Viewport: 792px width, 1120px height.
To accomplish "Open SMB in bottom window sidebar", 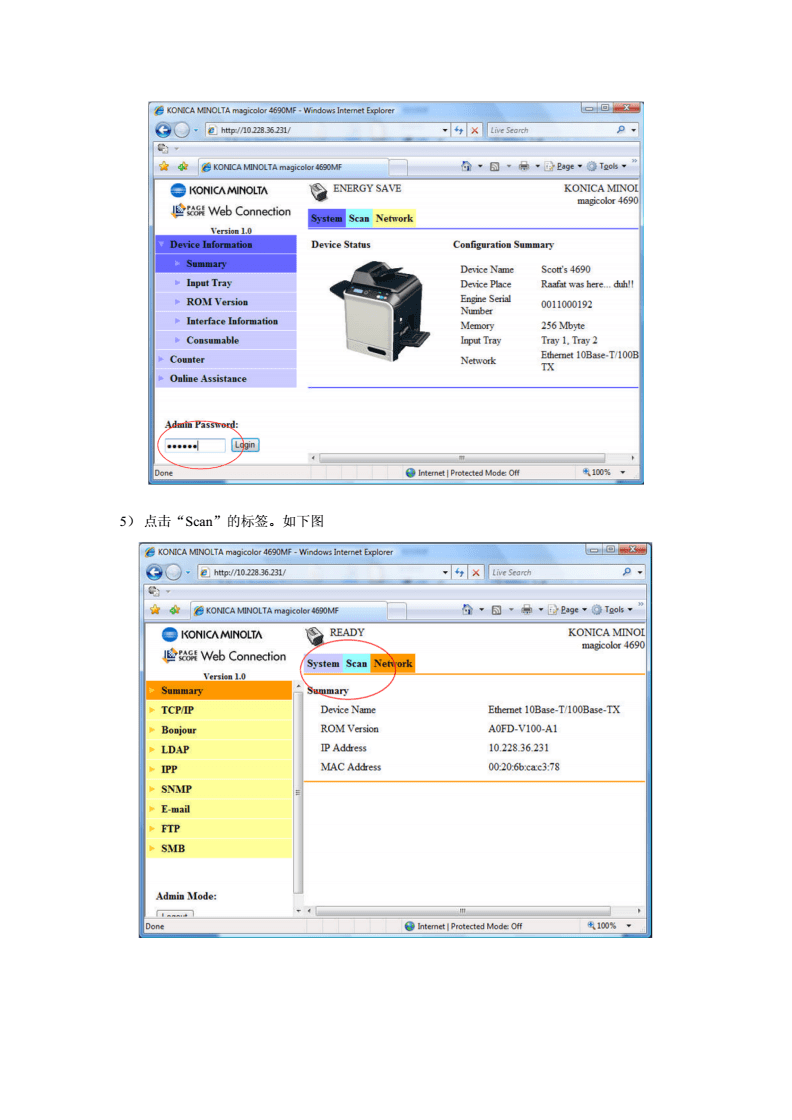I will (x=219, y=849).
